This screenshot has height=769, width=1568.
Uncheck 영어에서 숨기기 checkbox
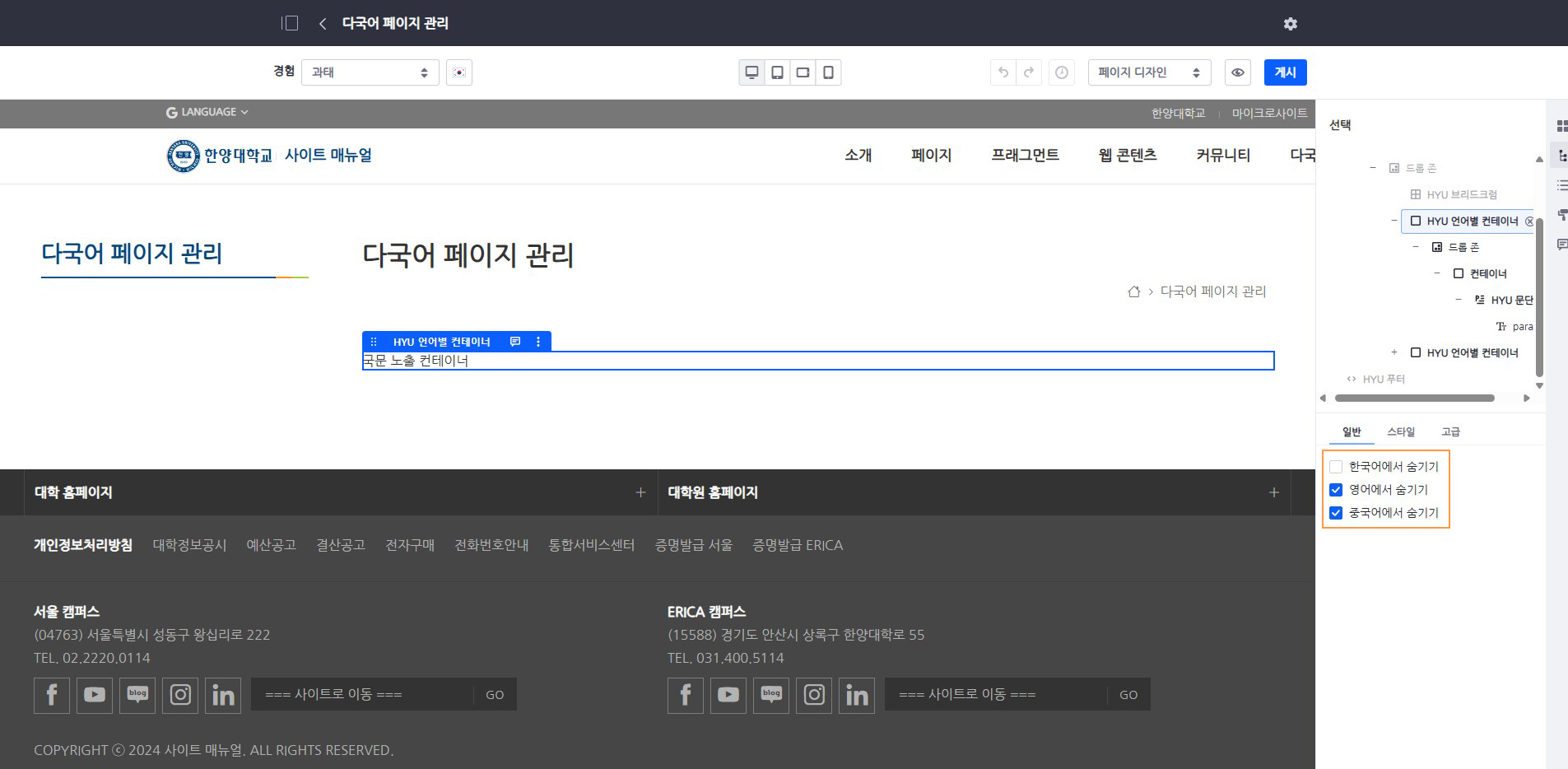pyautogui.click(x=1336, y=490)
